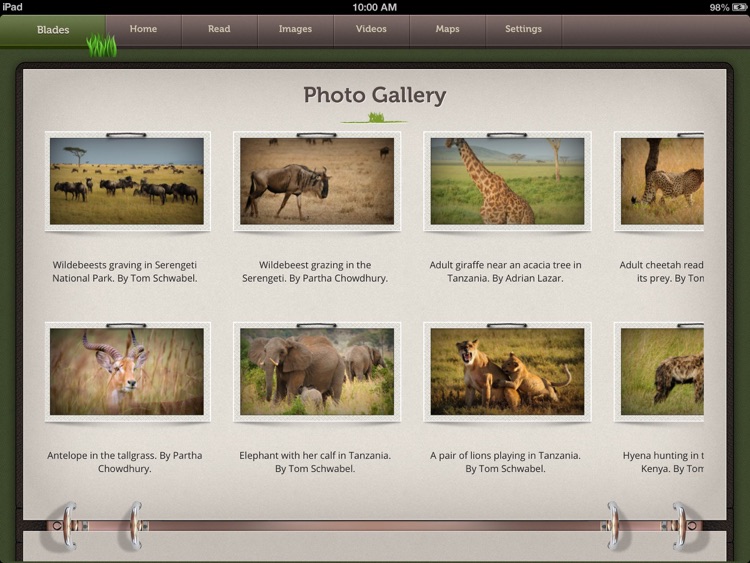The image size is (750, 563).
Task: View the antelope in tallgrass photo
Action: coord(127,372)
